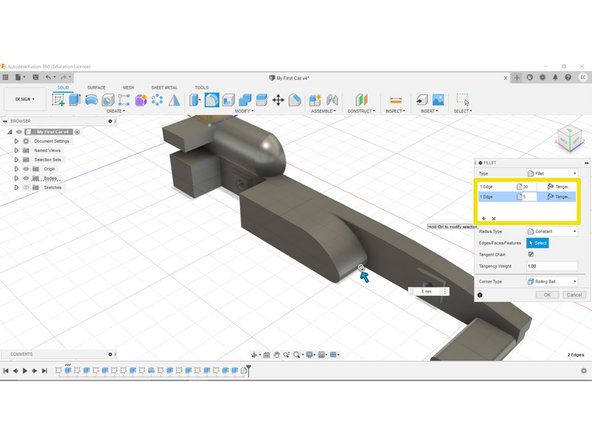Add a new radius set with plus
Viewport: 592px width, 444px height.
[x=484, y=218]
